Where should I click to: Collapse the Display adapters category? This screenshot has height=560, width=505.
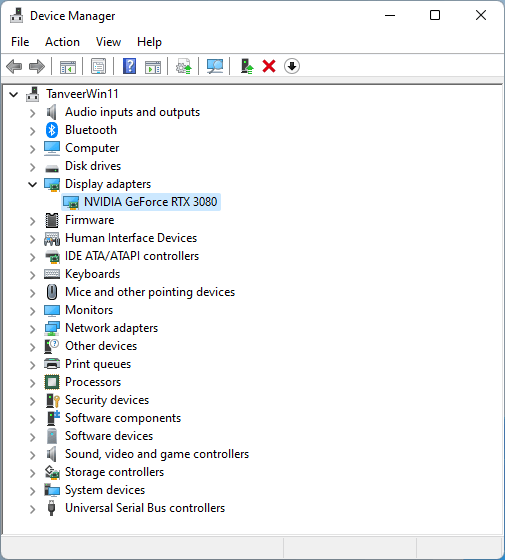[x=32, y=185]
